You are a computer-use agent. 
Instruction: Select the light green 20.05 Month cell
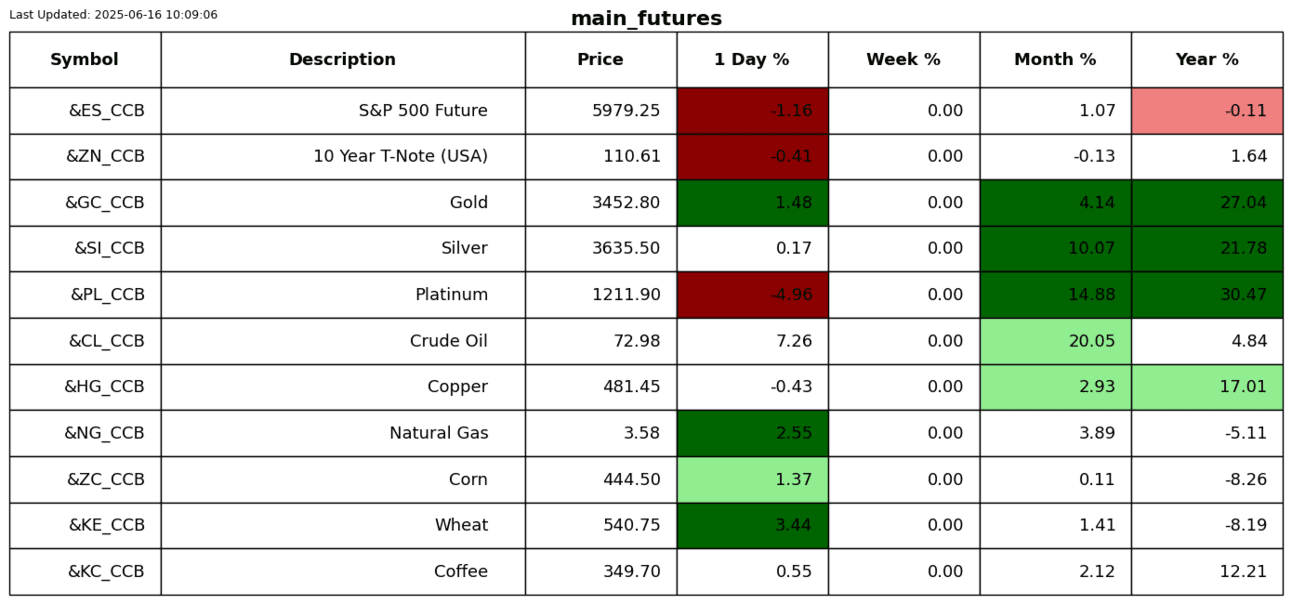tap(1055, 341)
